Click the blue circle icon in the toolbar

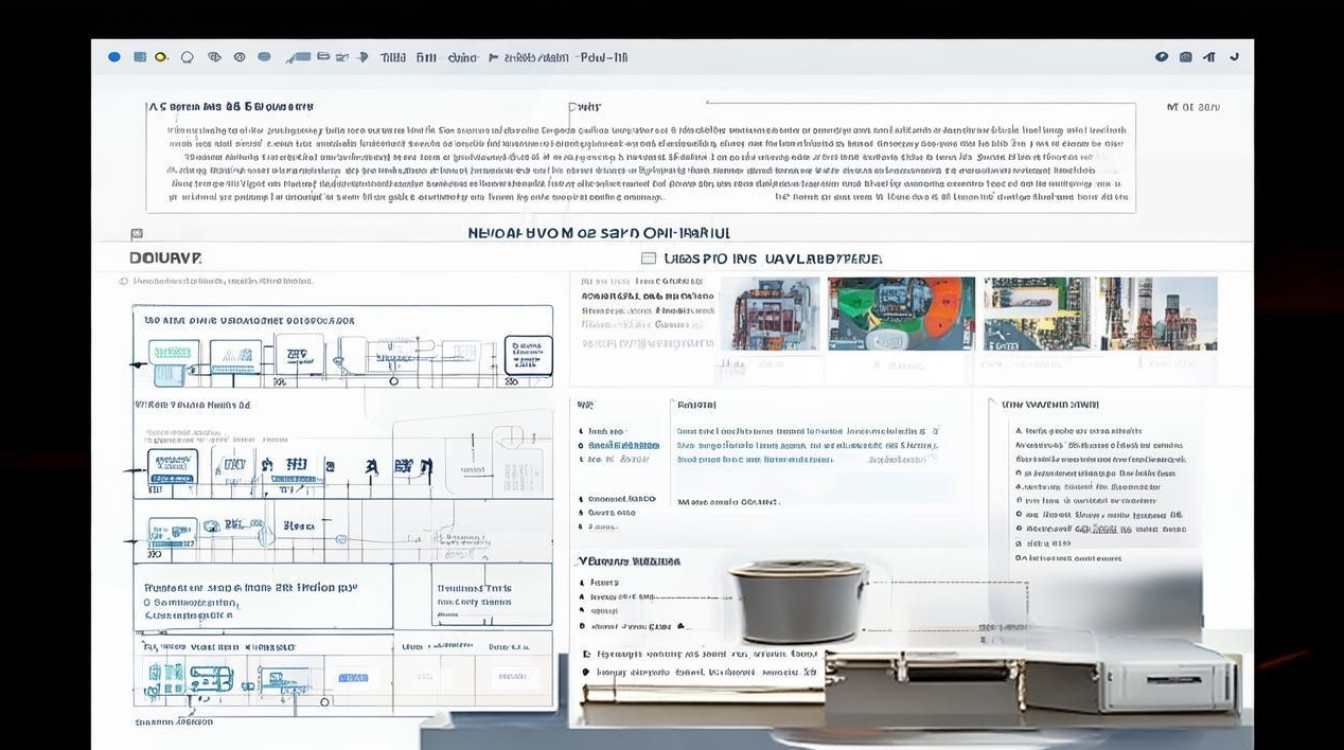point(114,57)
